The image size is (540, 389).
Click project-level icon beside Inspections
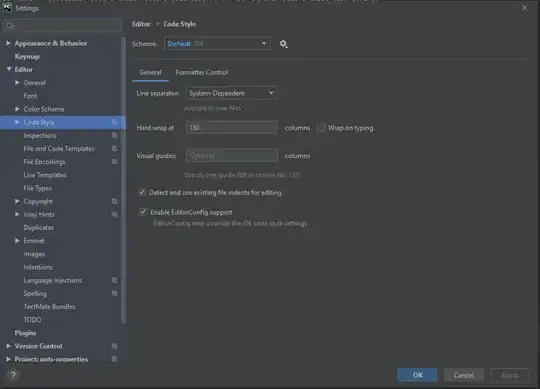(x=114, y=136)
